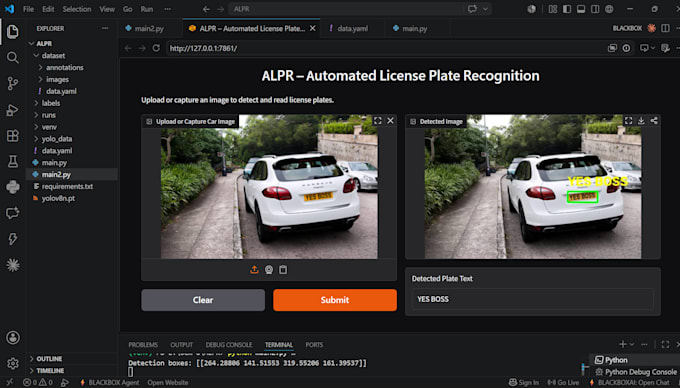Open the Run menu
This screenshot has width=680, height=388.
coord(147,9)
